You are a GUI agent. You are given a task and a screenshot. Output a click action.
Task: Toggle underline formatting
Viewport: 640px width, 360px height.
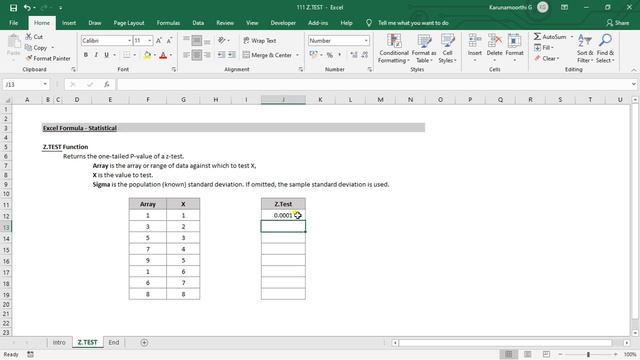[107, 55]
